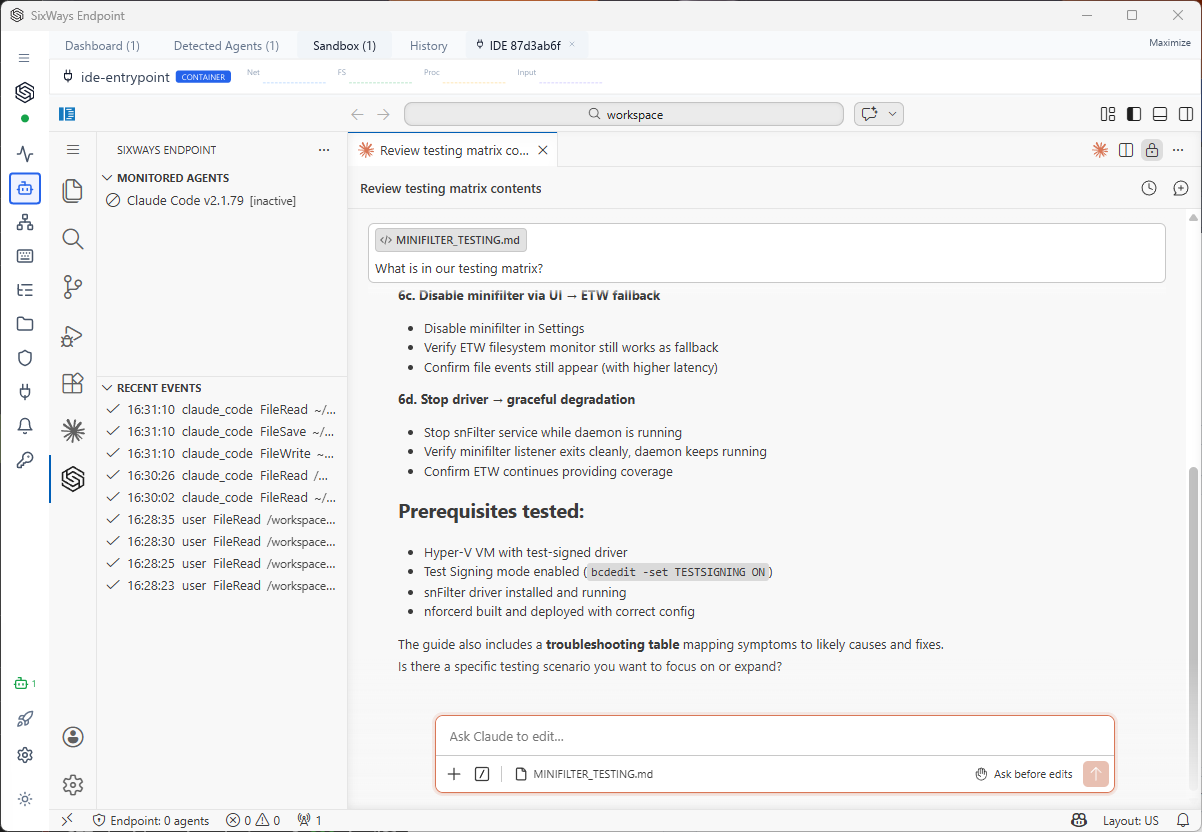
Task: Toggle the lock icon on the editor toolbar
Action: click(x=1151, y=150)
